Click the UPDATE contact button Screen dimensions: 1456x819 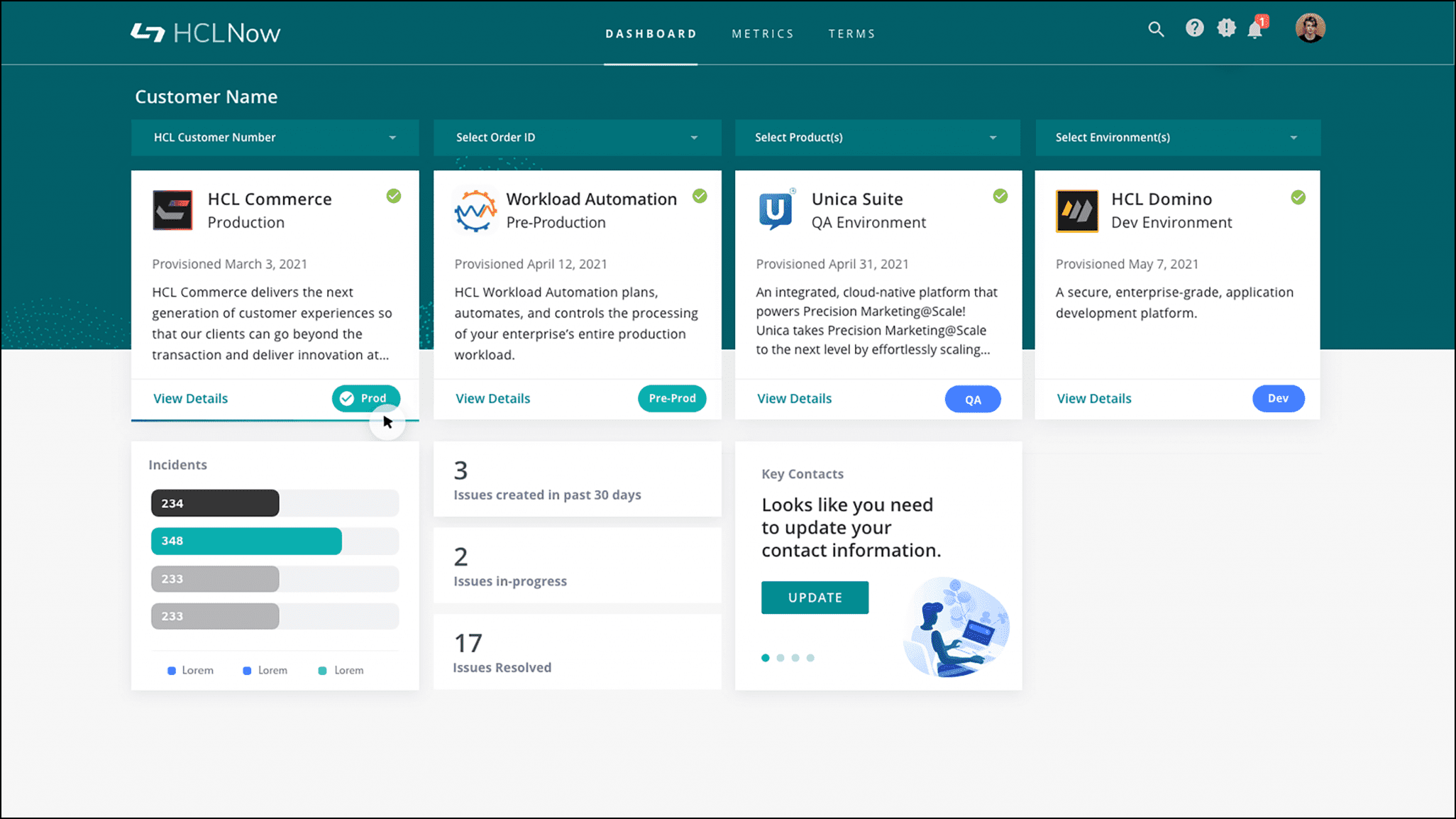(x=815, y=598)
